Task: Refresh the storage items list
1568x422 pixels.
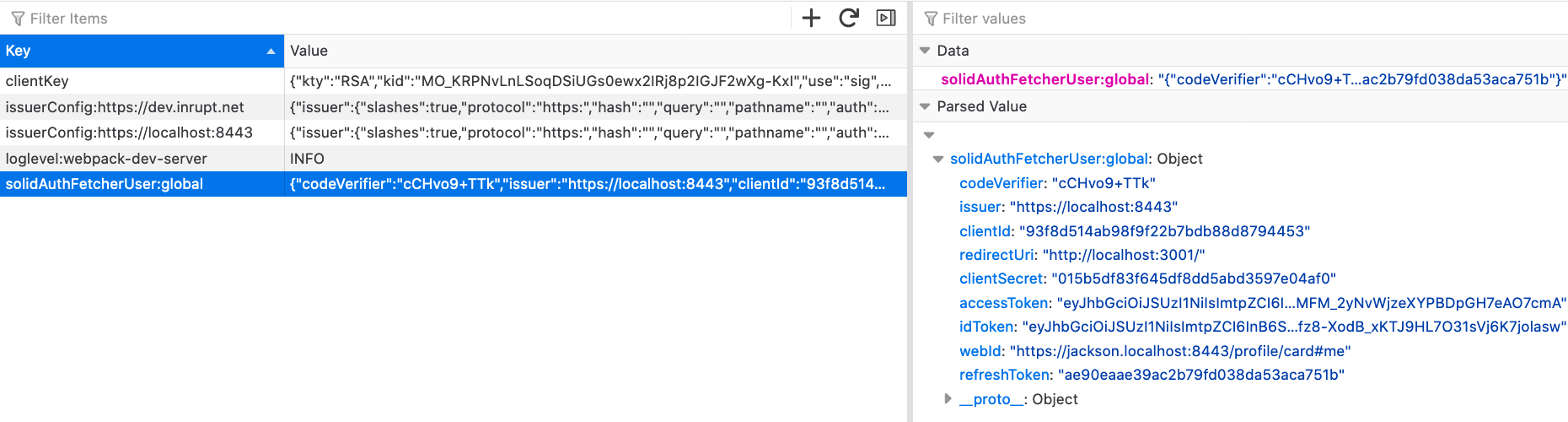Action: [x=849, y=18]
